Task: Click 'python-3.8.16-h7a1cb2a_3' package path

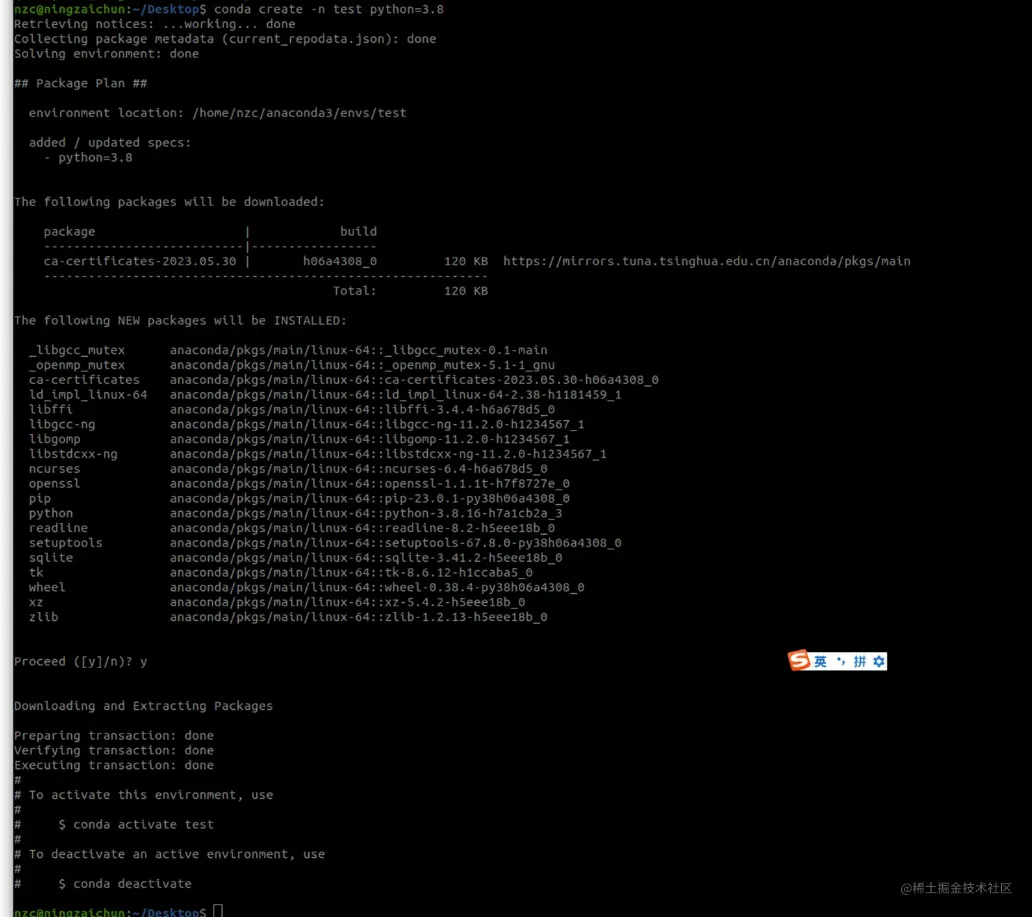Action: (x=366, y=513)
